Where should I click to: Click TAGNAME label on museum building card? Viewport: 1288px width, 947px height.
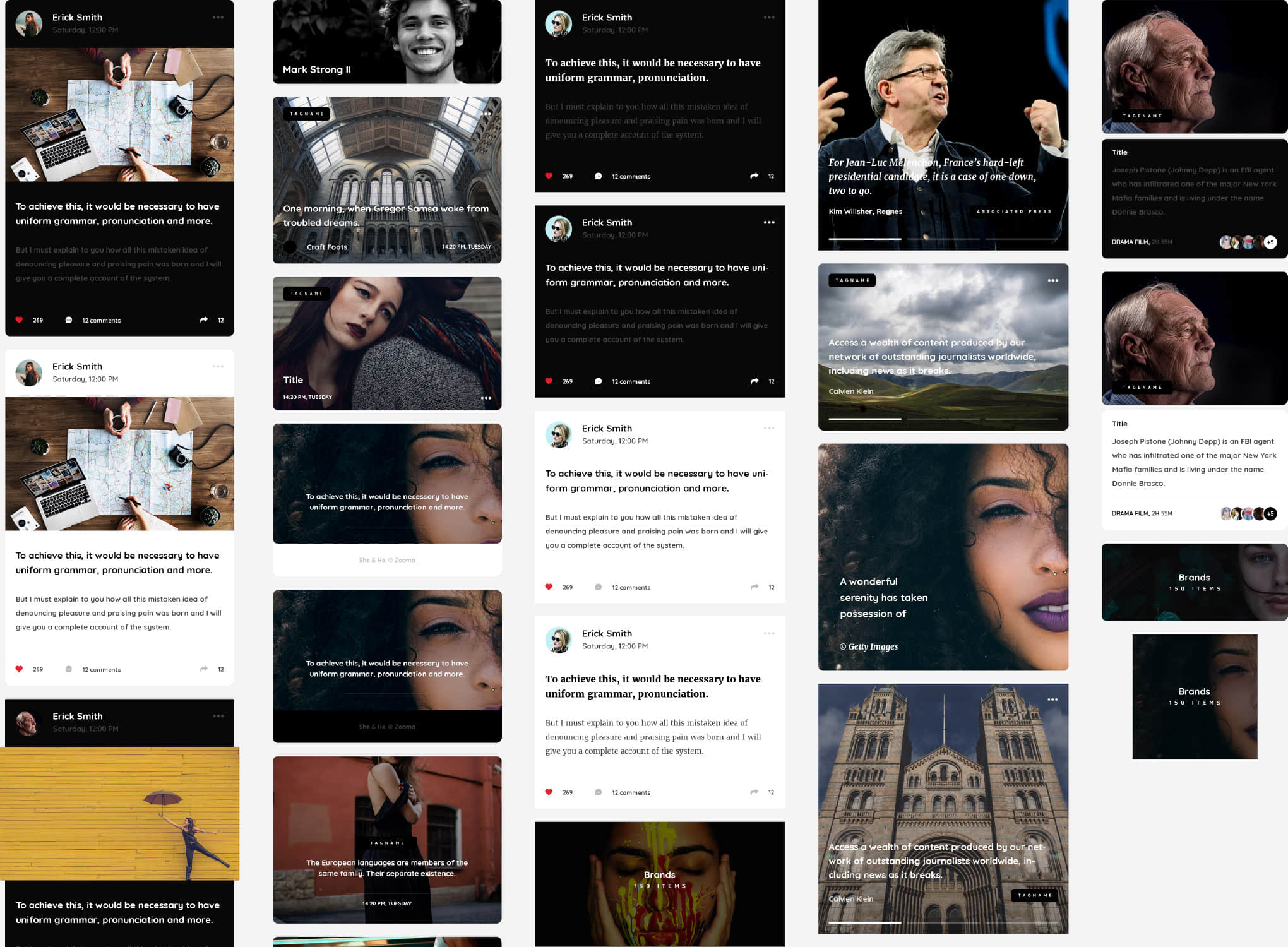pos(1034,895)
